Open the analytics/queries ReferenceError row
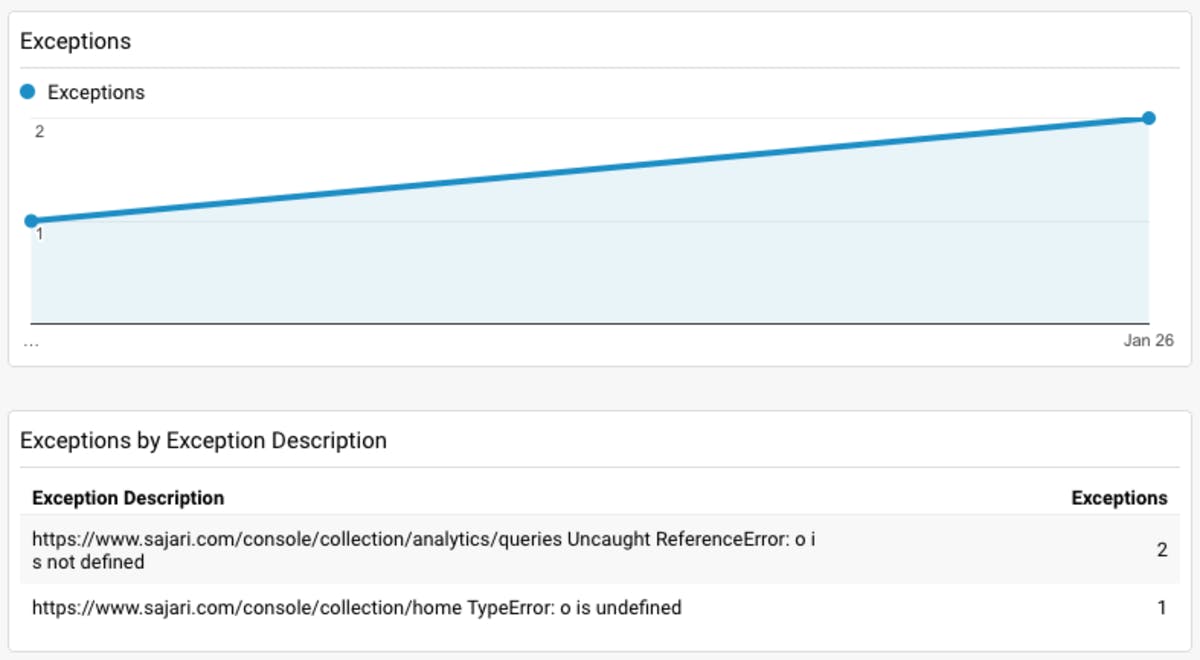The height and width of the screenshot is (660, 1200). point(600,550)
